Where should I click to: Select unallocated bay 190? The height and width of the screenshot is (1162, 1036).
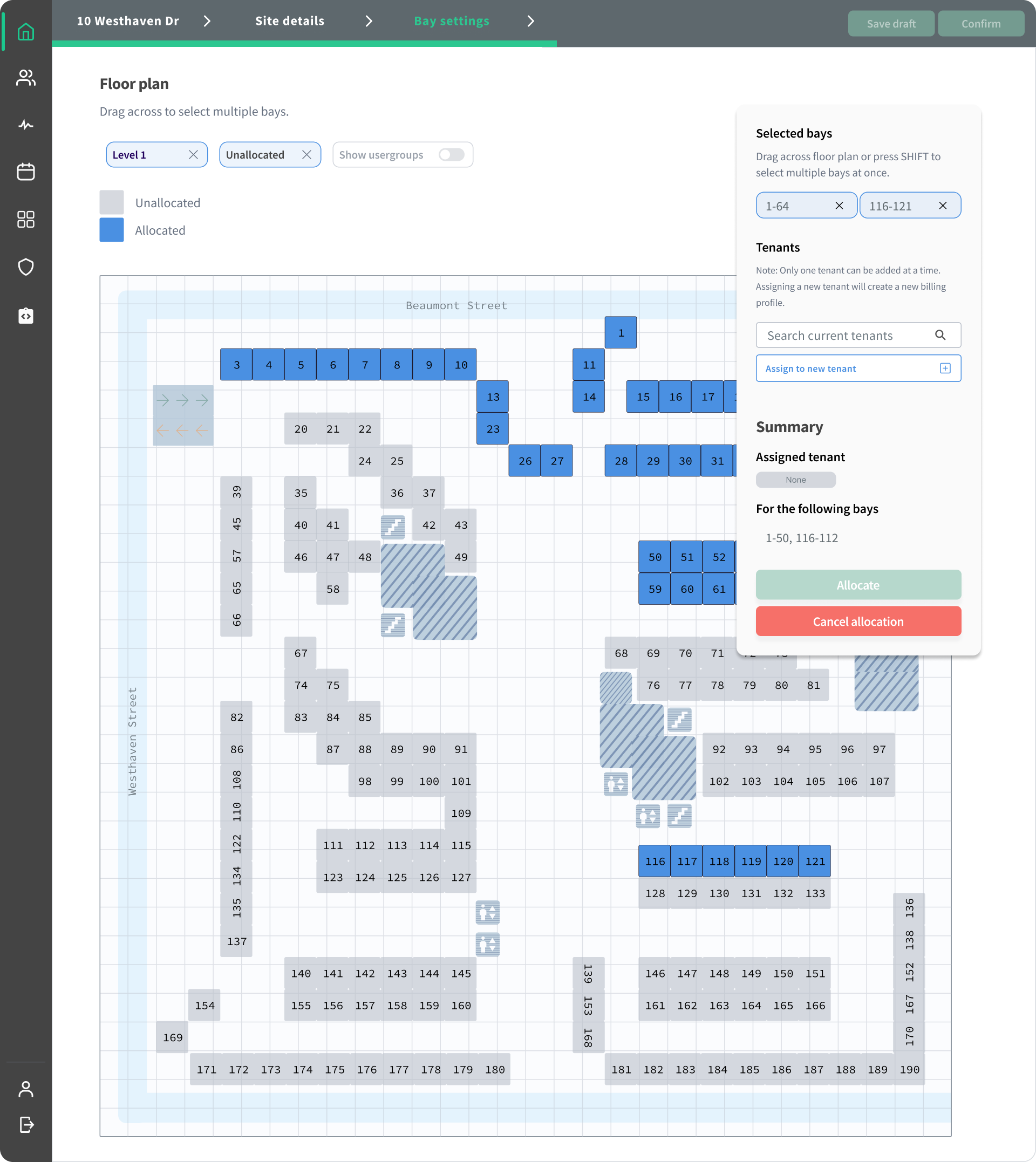tap(909, 1069)
